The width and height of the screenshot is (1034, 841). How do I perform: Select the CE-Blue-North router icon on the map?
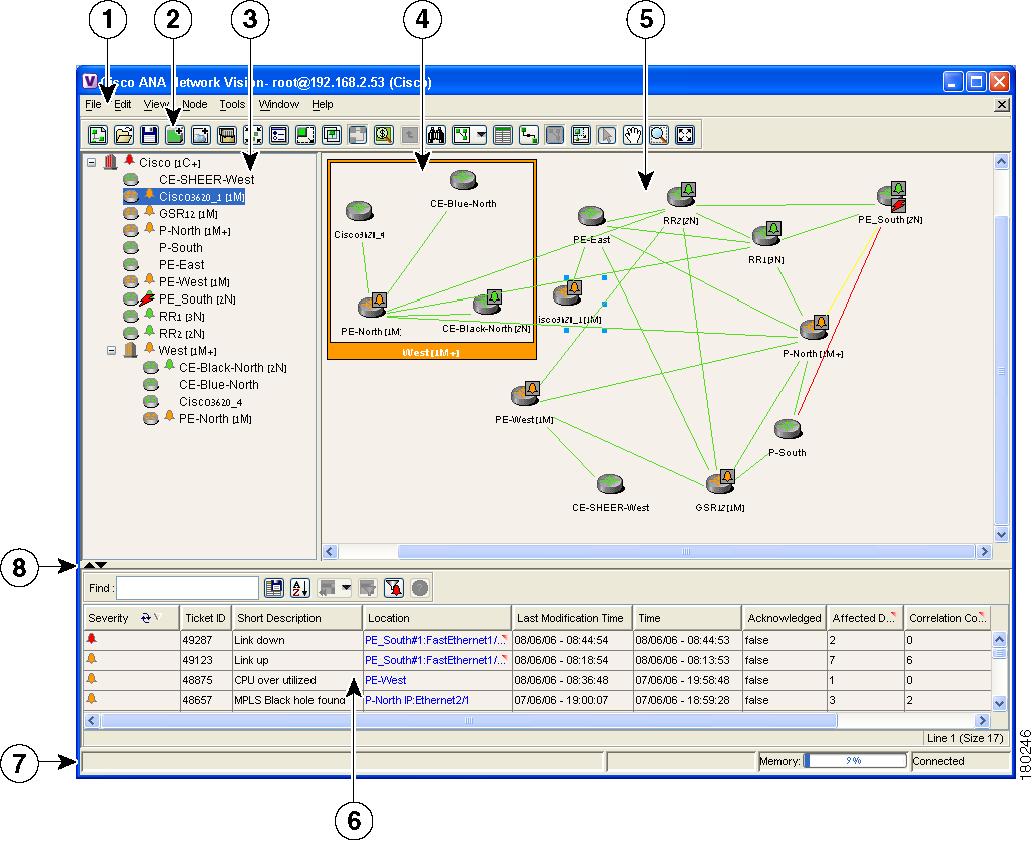pos(464,180)
